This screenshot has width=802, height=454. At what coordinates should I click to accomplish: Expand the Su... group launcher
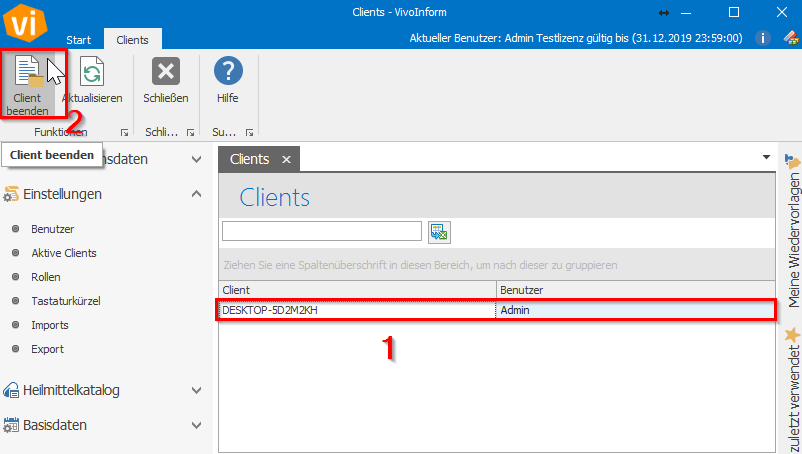coord(250,132)
